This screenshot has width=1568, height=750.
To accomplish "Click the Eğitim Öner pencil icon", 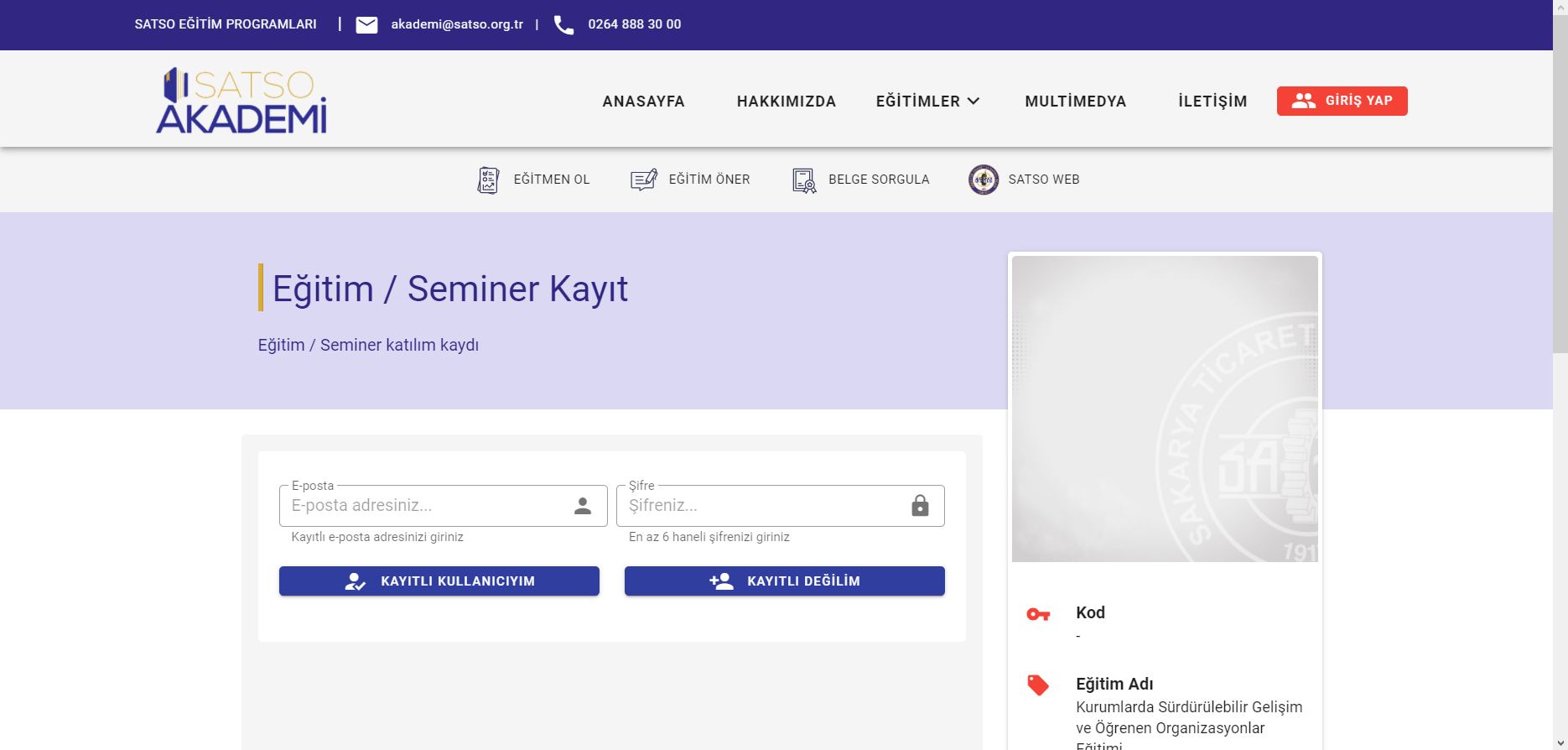I will tap(644, 180).
